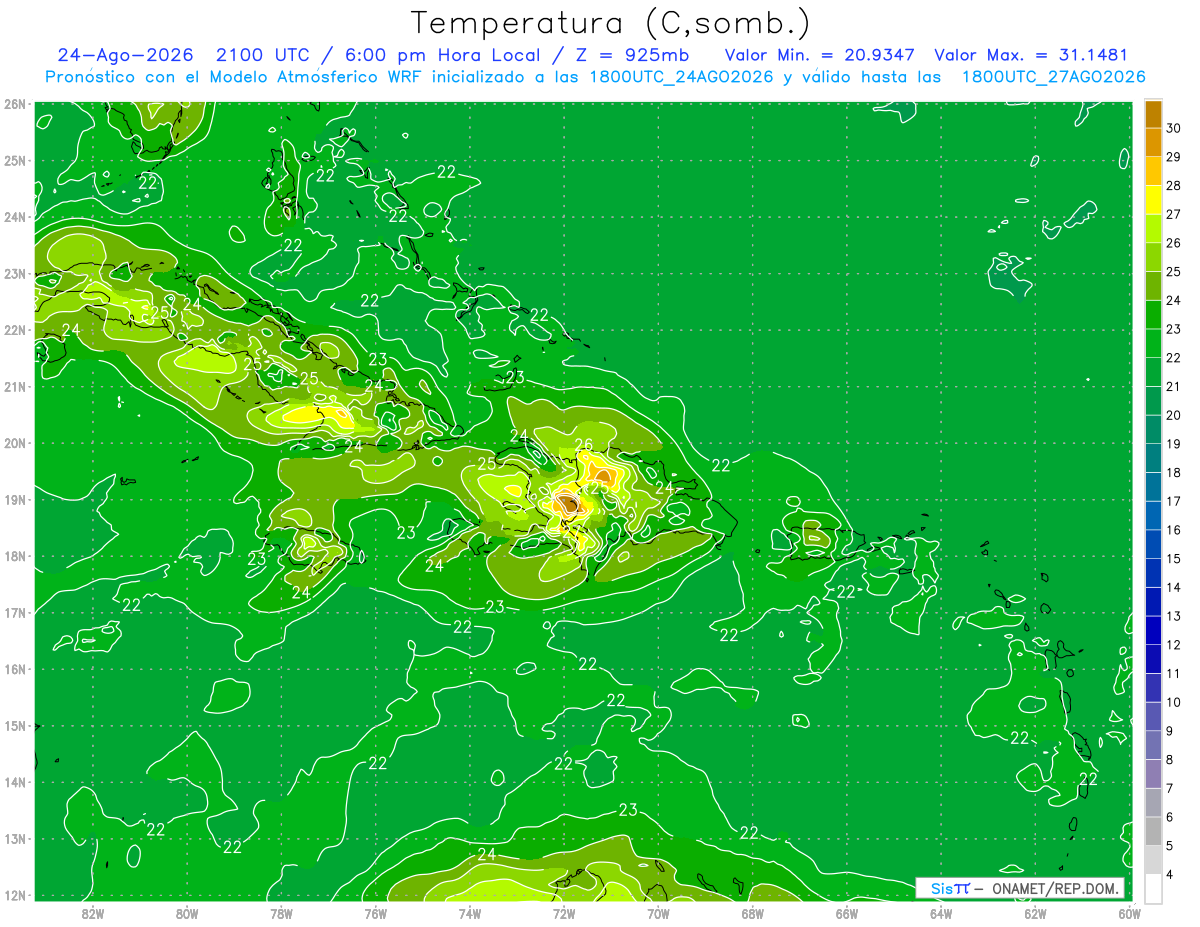Click the "Valor Max. = 31.1481" readout
This screenshot has height=927, width=1200.
1031,55
